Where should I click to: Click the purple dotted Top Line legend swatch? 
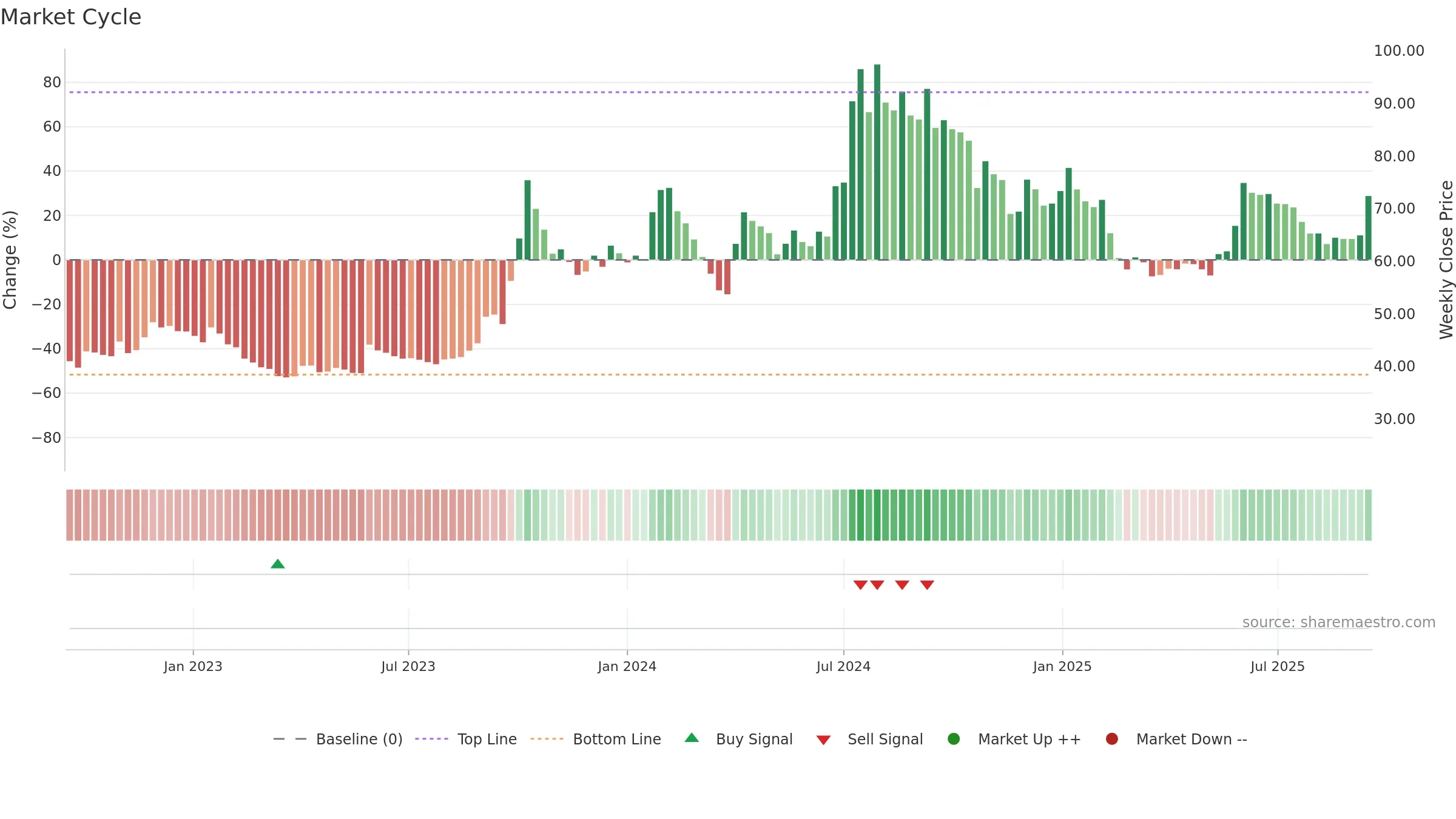click(431, 739)
